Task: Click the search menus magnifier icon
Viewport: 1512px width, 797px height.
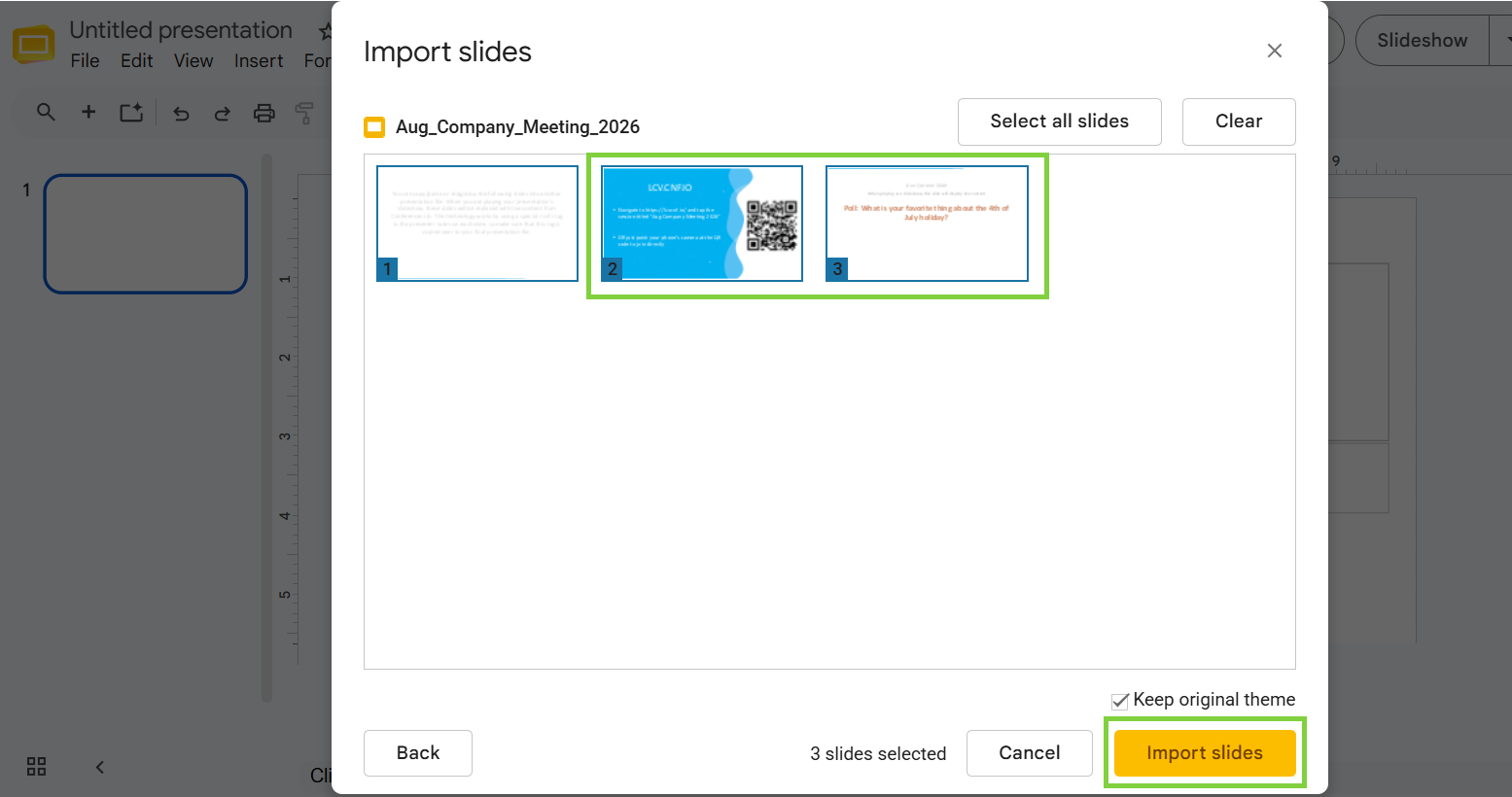Action: 46,112
